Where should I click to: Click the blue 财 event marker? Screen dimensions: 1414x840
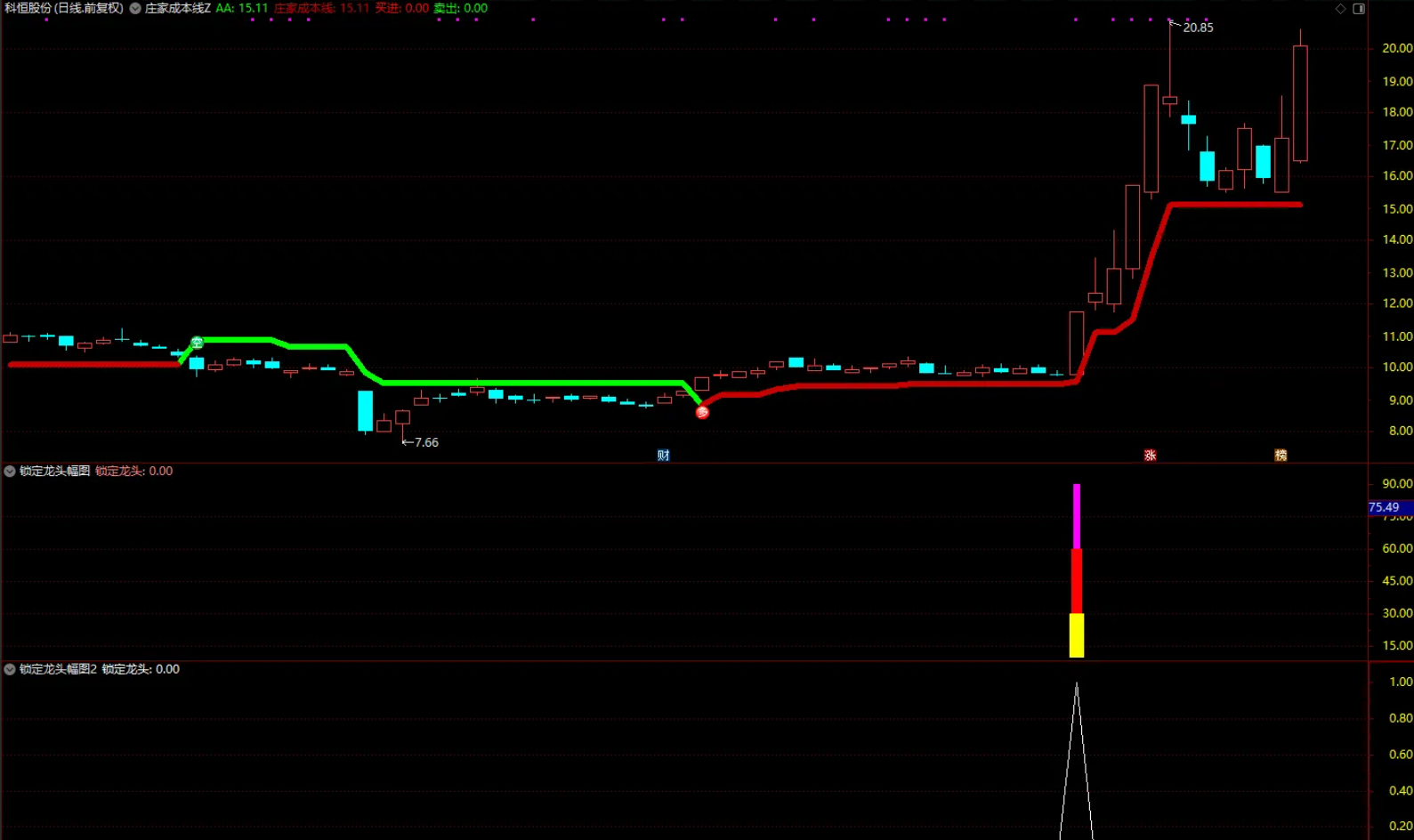tap(663, 456)
